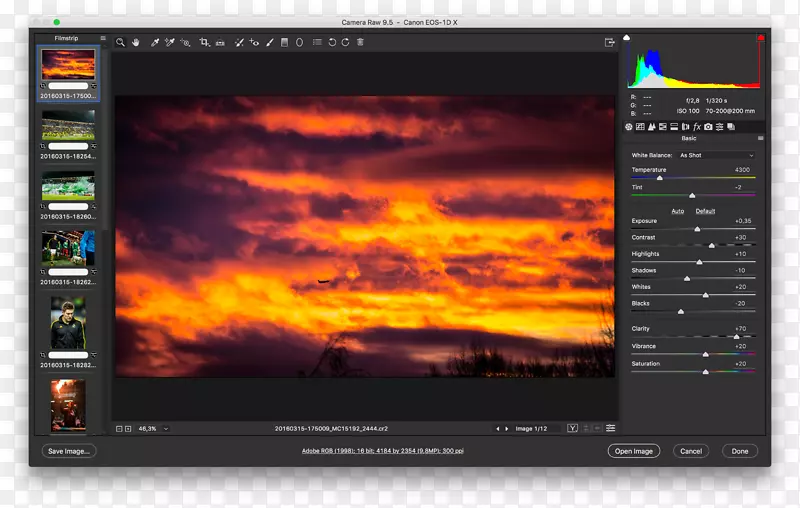Select the 20160315-18254 stadium thumbnail

pyautogui.click(x=68, y=125)
